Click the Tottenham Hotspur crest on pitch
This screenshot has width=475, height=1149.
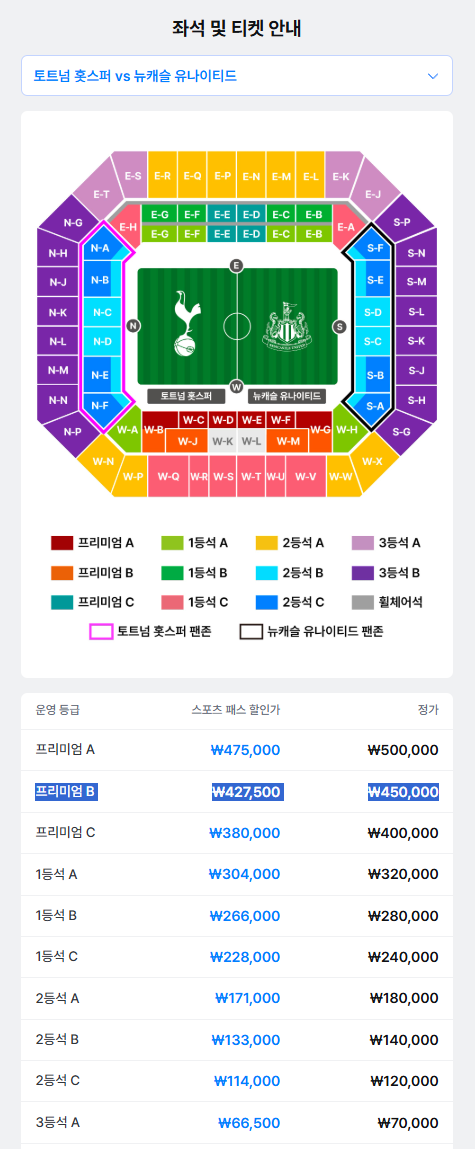pyautogui.click(x=183, y=323)
